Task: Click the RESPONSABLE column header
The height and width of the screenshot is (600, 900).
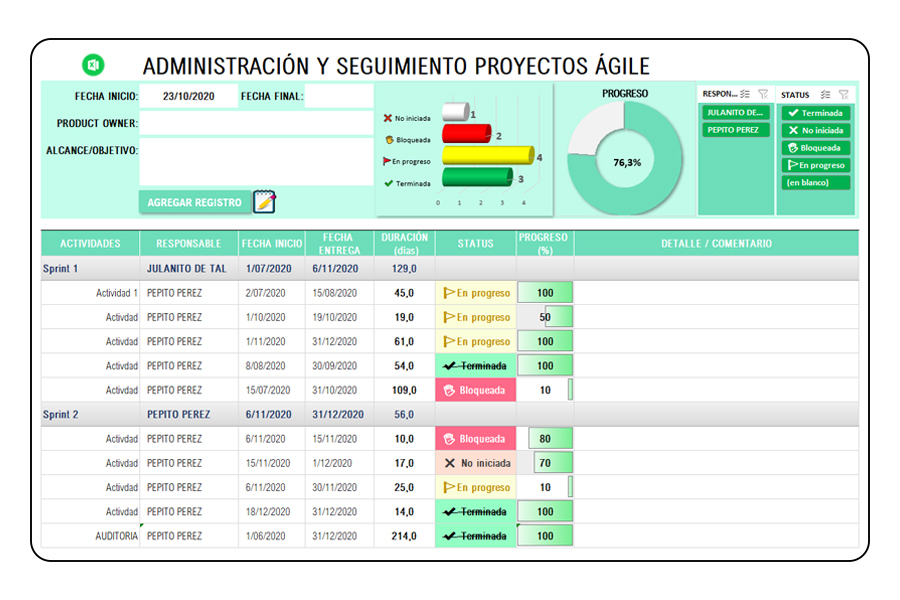Action: tap(189, 243)
